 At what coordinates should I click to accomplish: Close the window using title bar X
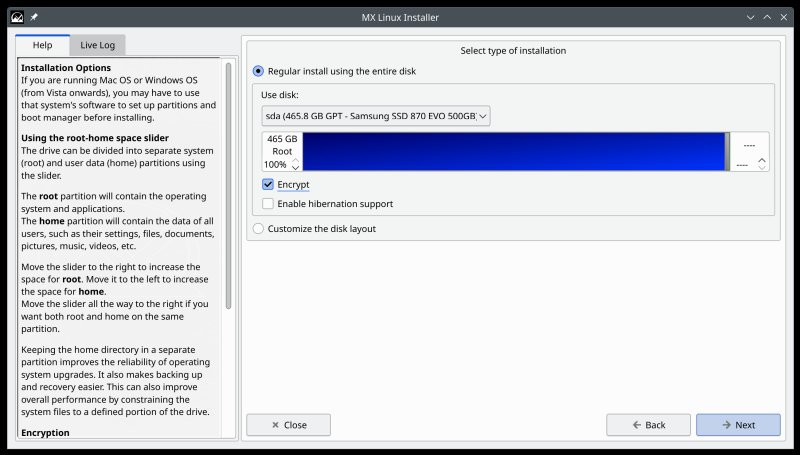click(784, 17)
